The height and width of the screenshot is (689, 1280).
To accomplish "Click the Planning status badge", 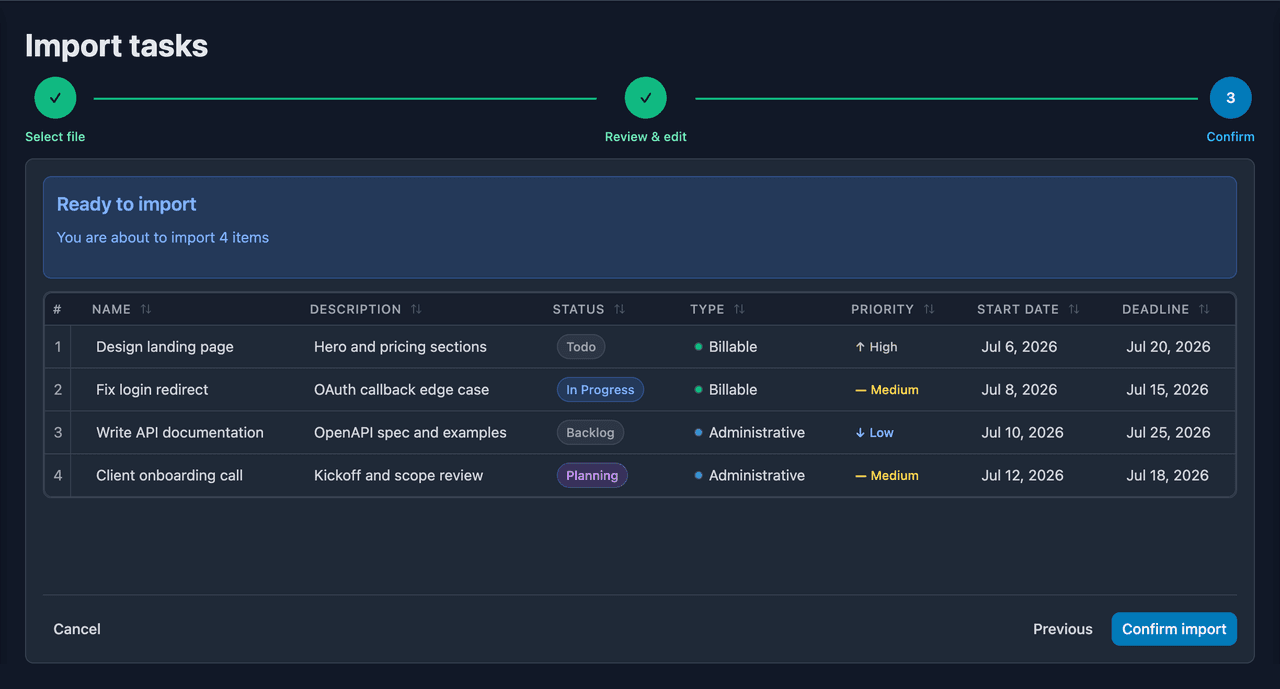I will (592, 476).
